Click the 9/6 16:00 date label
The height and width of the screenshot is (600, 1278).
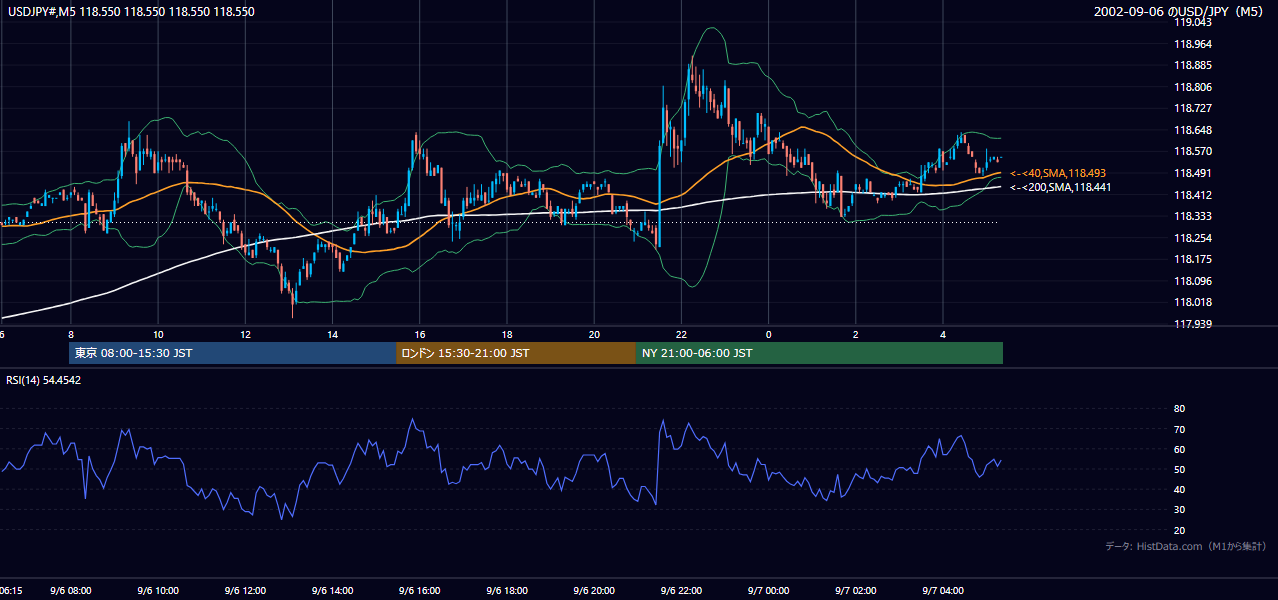coord(420,591)
